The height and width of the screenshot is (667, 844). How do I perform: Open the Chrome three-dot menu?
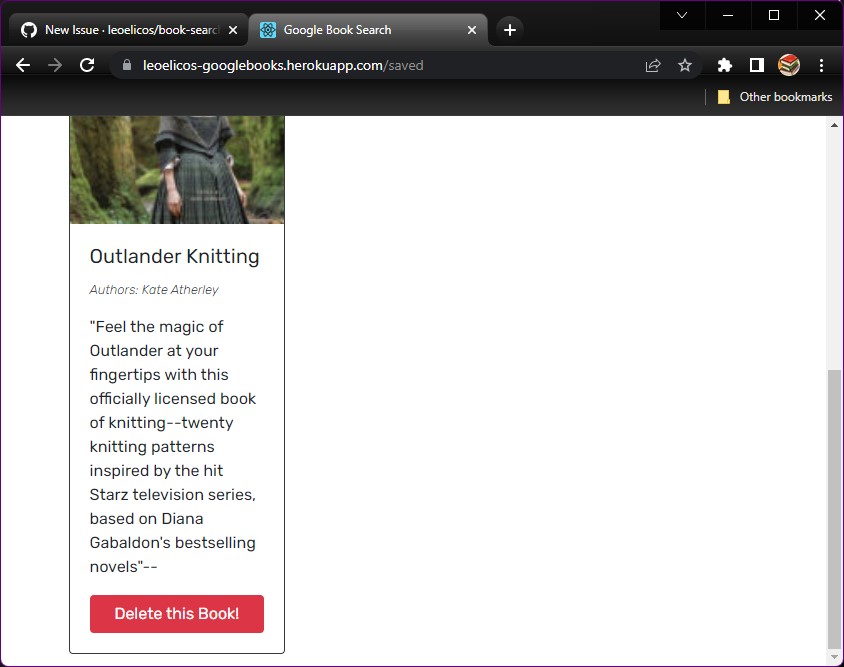pos(821,65)
